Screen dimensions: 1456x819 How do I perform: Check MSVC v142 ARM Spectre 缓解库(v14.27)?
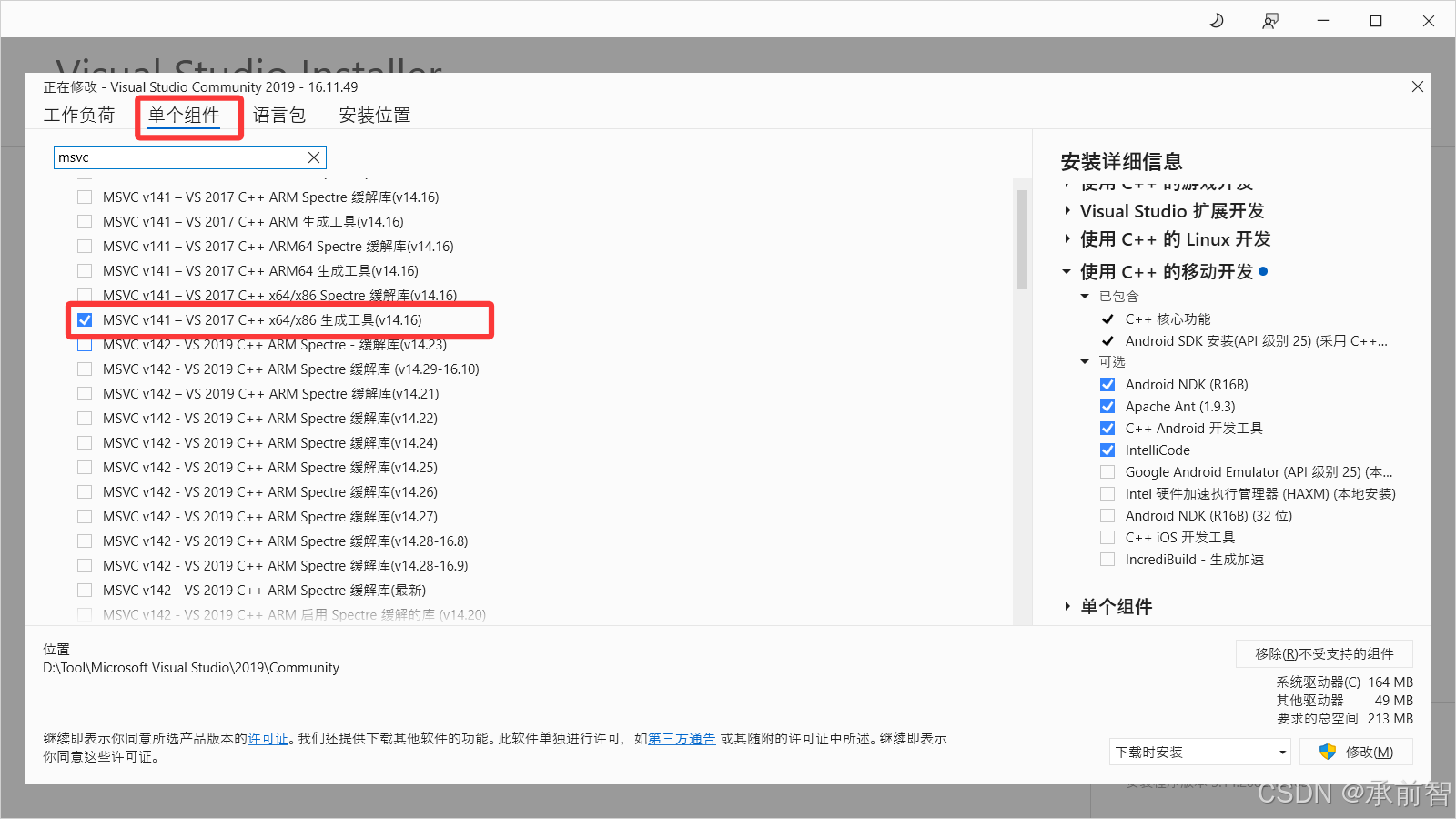click(85, 516)
